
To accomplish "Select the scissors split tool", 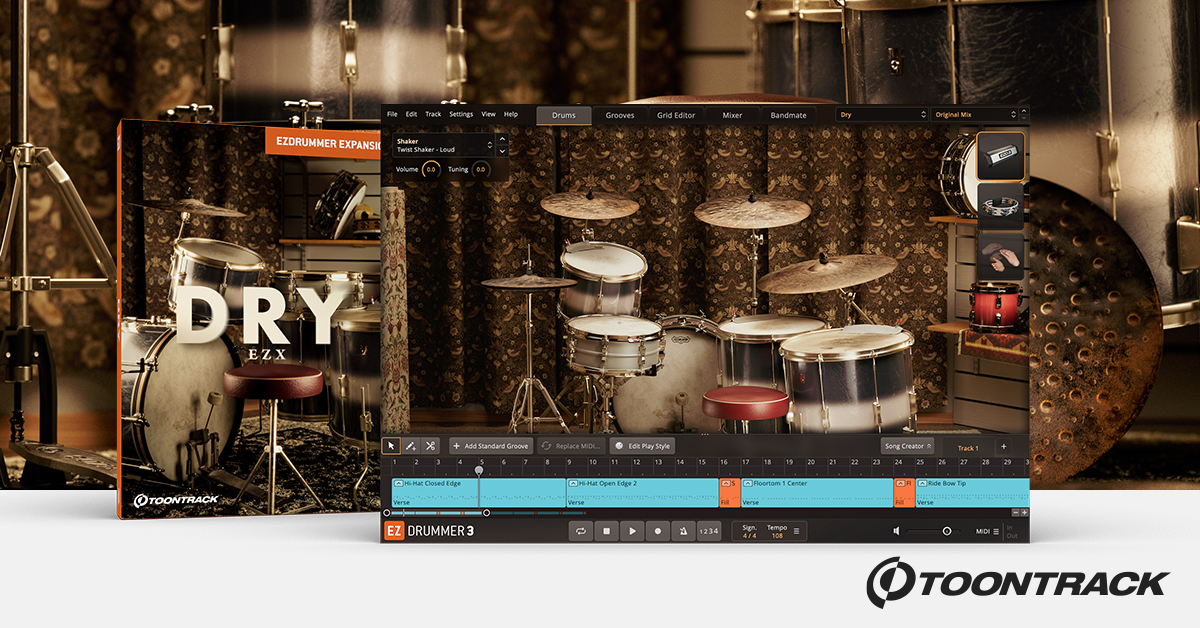I will (430, 446).
